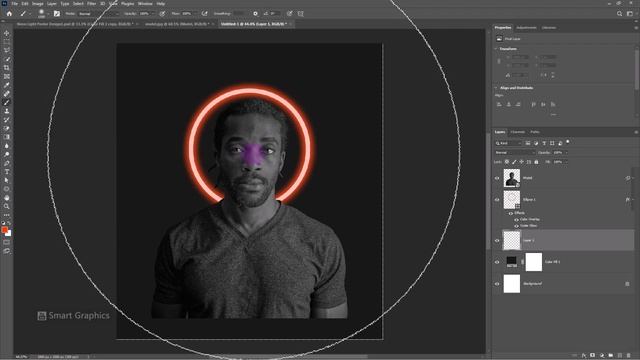Select the Eyedropper tool
The width and height of the screenshot is (640, 360).
click(7, 85)
